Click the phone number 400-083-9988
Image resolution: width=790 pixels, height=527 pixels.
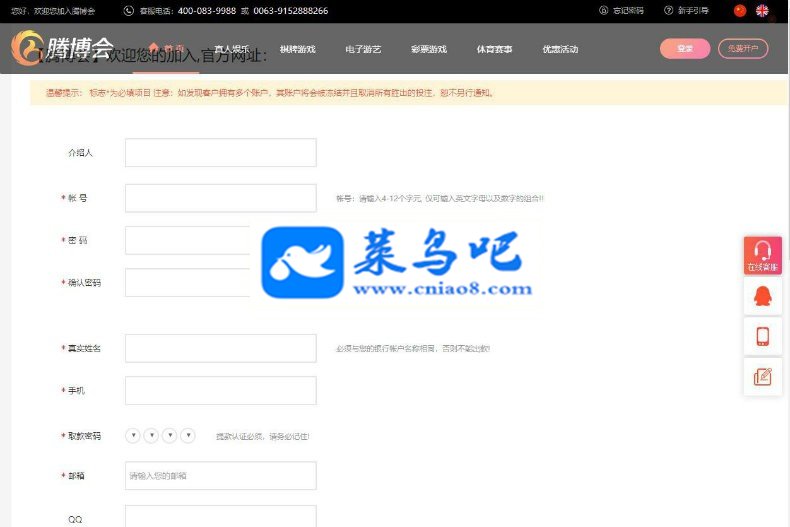(207, 11)
